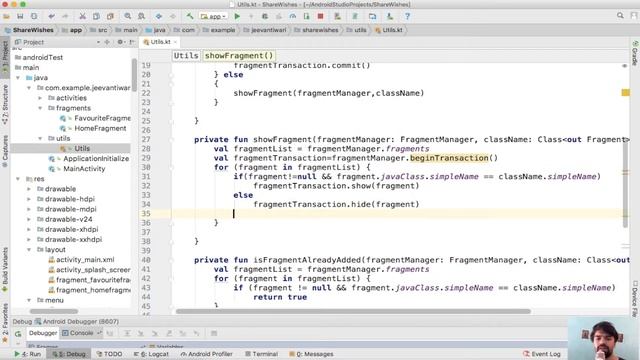The width and height of the screenshot is (640, 360).
Task: Click the Profile app gauge icon
Action: point(293,16)
